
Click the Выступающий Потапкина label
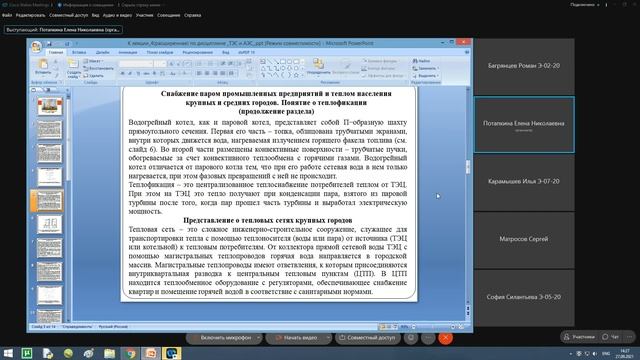[x=63, y=30]
